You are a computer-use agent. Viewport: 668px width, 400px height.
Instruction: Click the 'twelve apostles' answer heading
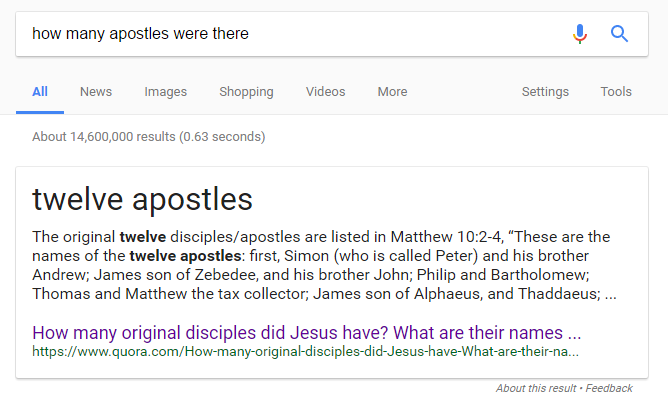[x=142, y=199]
